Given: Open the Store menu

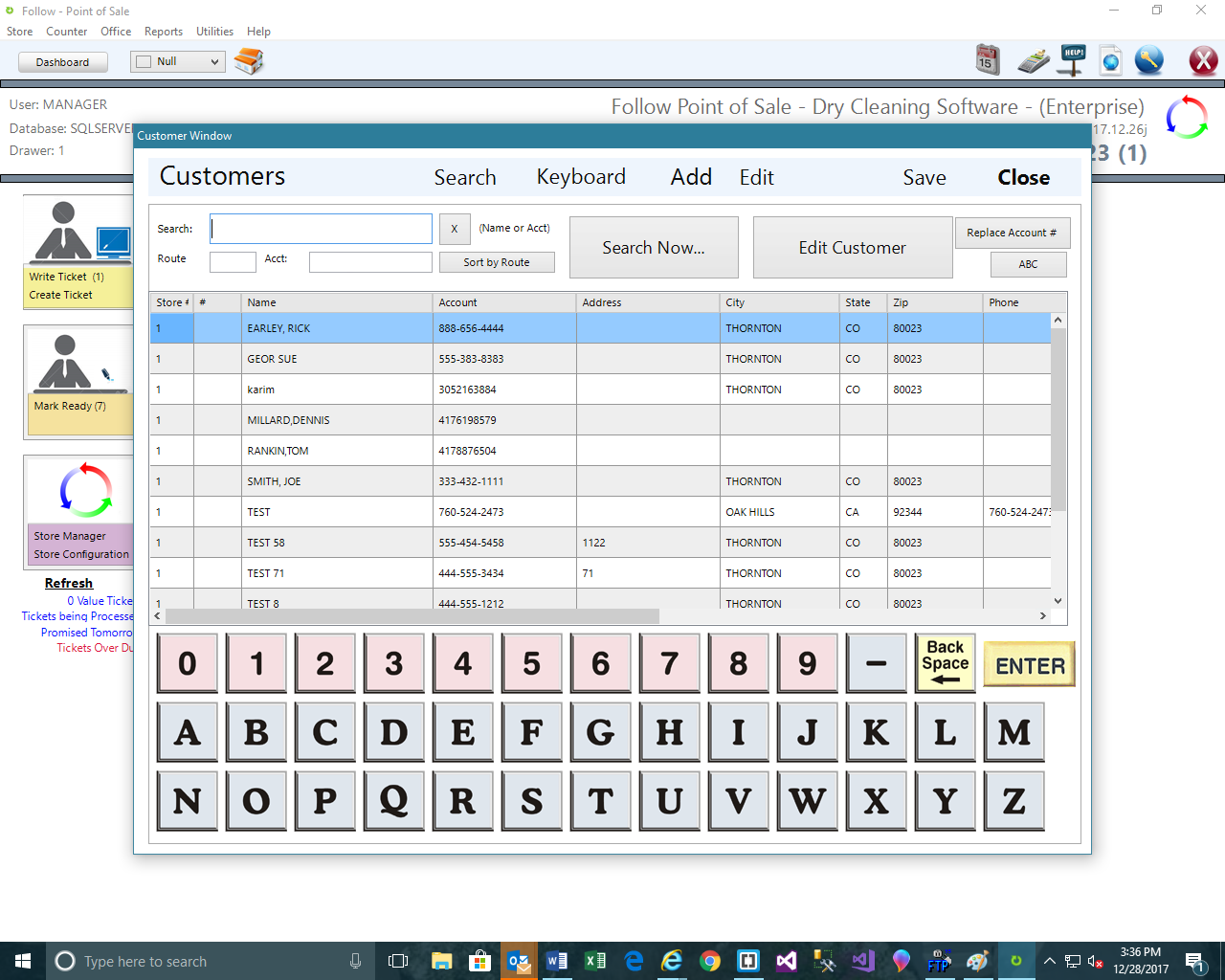Looking at the screenshot, I should (19, 32).
